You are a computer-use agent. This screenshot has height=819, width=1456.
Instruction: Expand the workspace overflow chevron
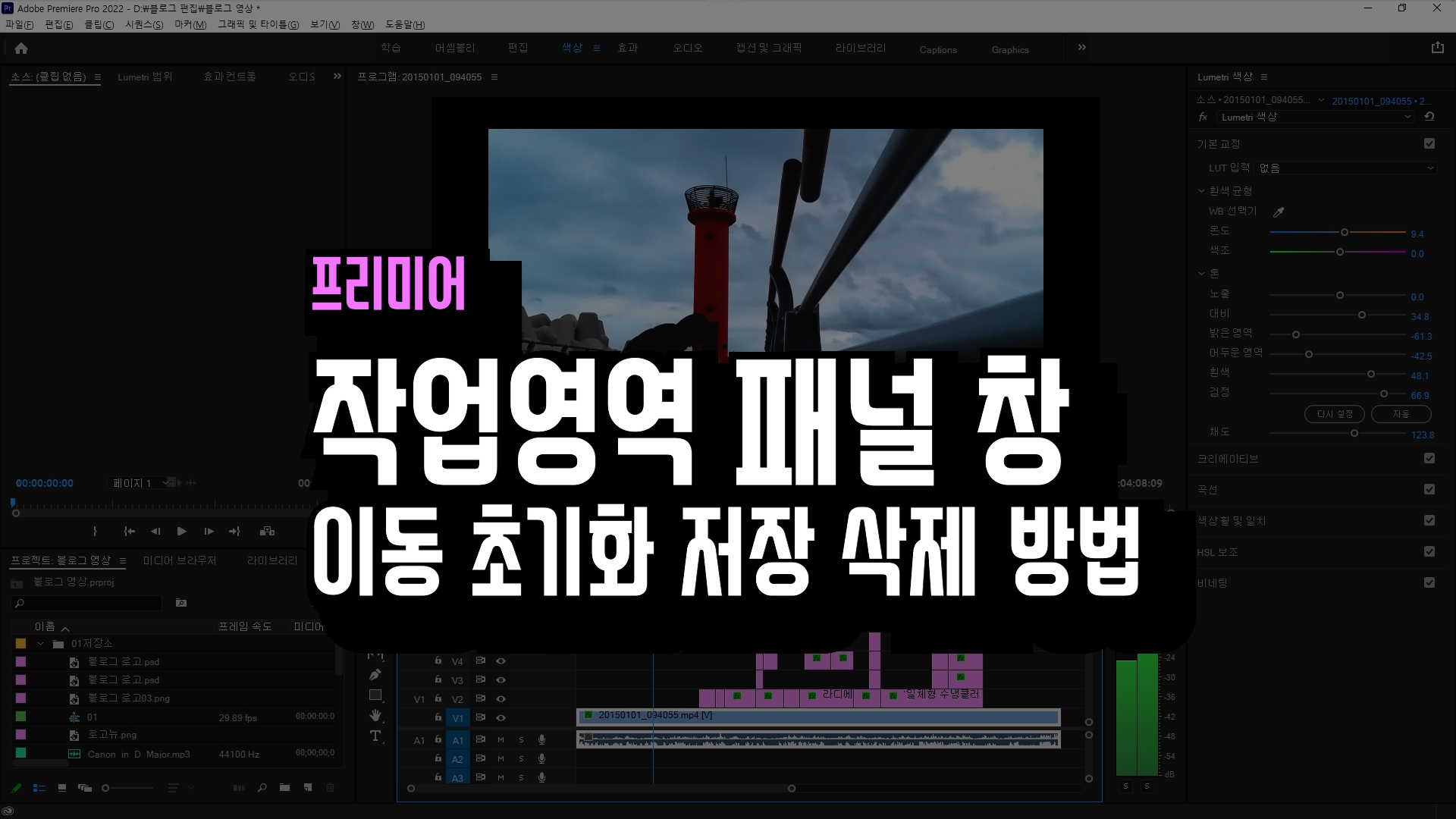[1082, 48]
